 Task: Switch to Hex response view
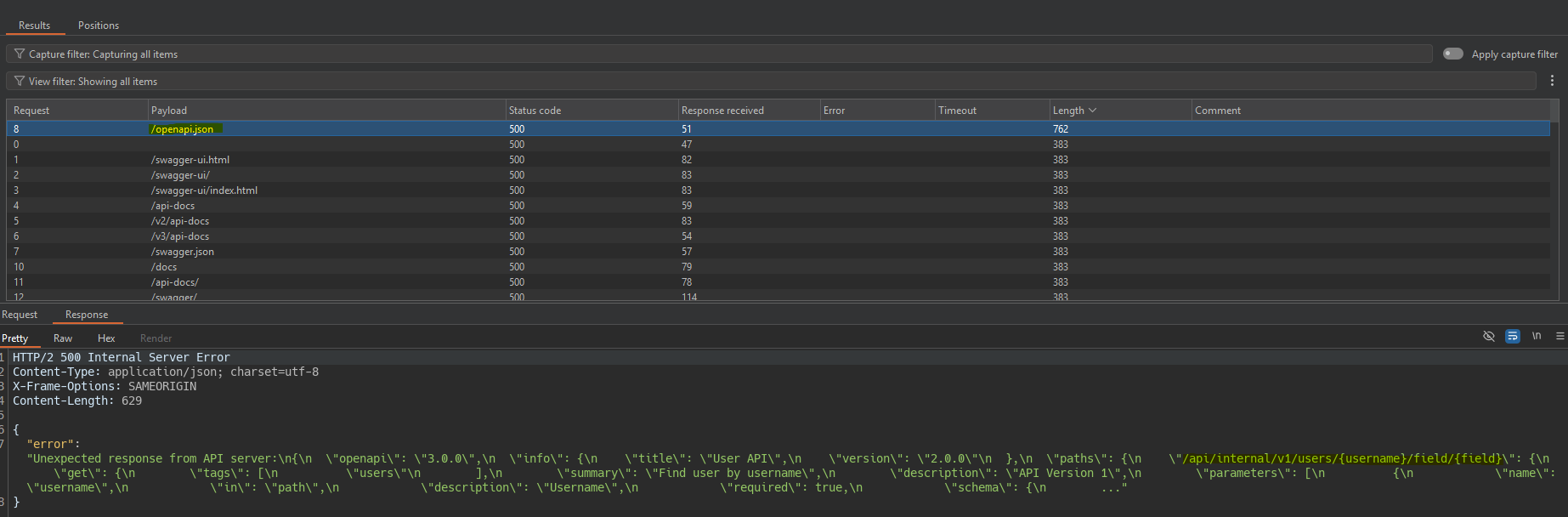(x=106, y=338)
